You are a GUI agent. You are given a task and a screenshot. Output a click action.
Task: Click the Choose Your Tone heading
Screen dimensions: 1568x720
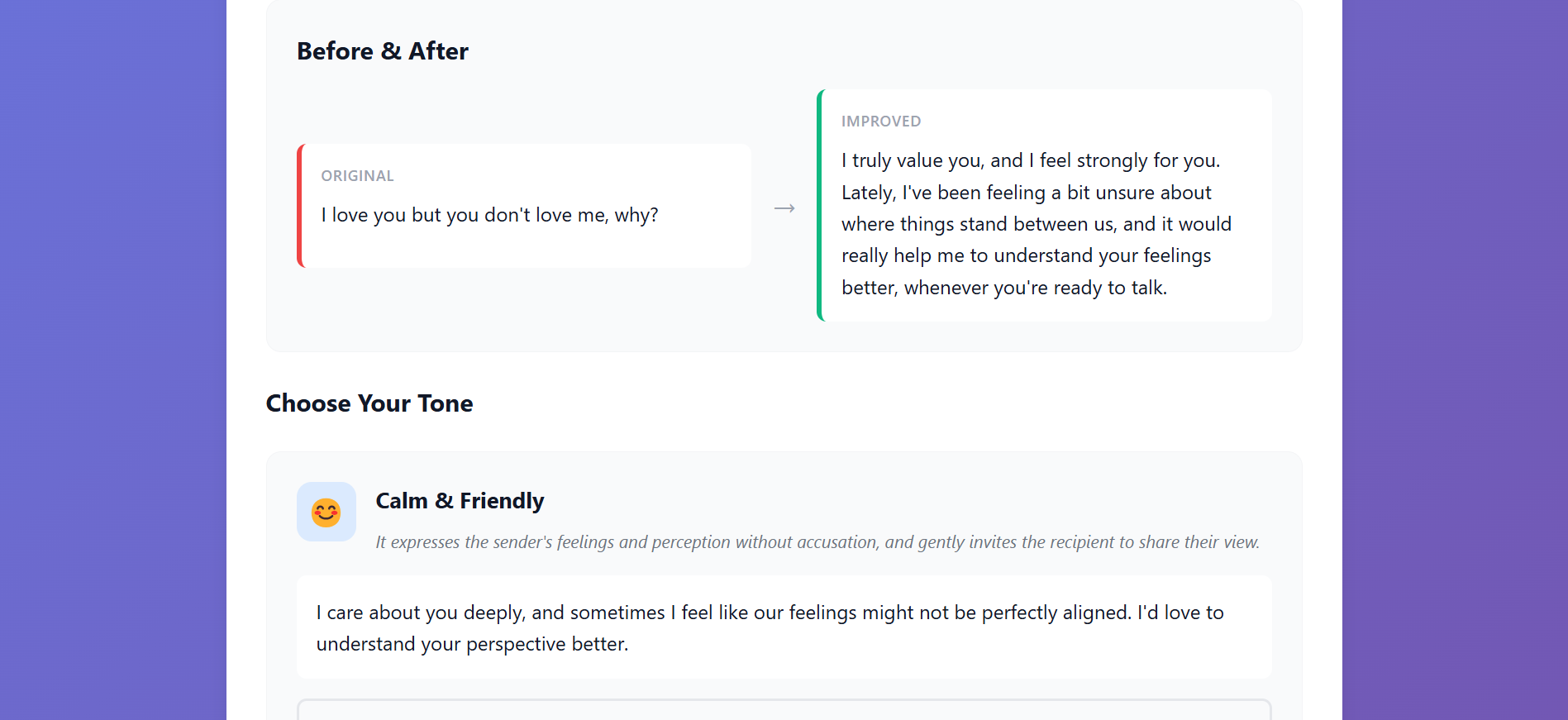pyautogui.click(x=369, y=403)
